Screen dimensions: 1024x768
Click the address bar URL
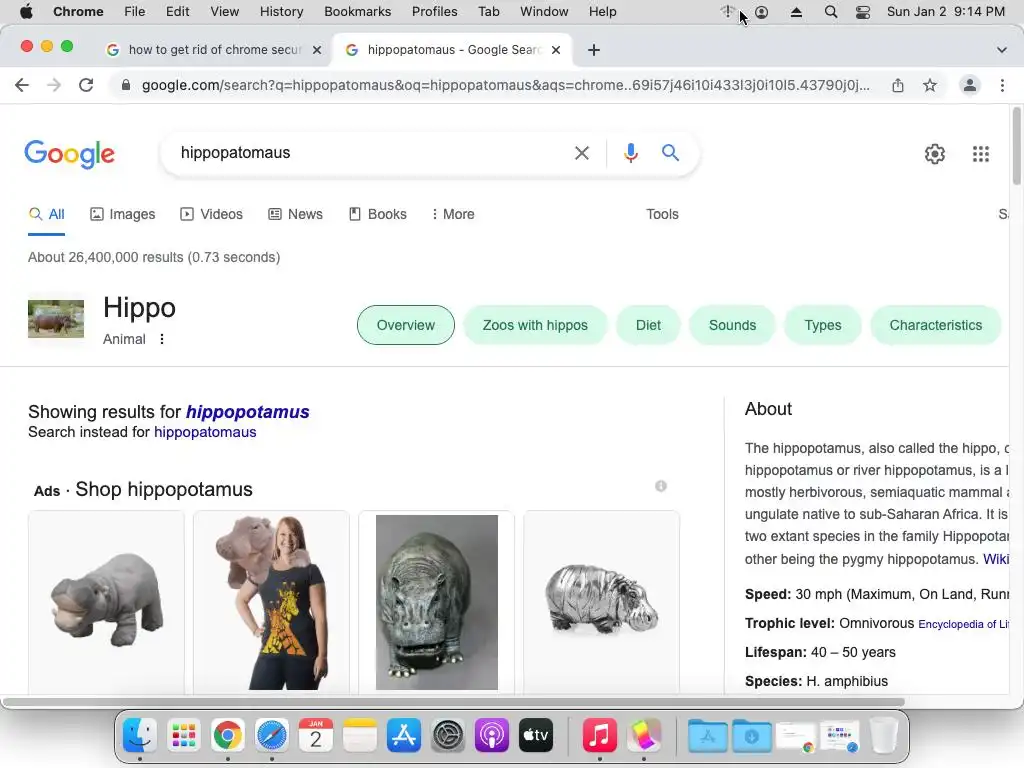505,85
